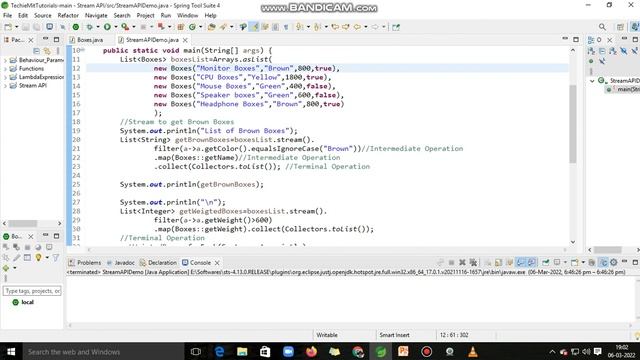
Task: Click the Last Edit Location toolbar icon
Action: point(335,27)
